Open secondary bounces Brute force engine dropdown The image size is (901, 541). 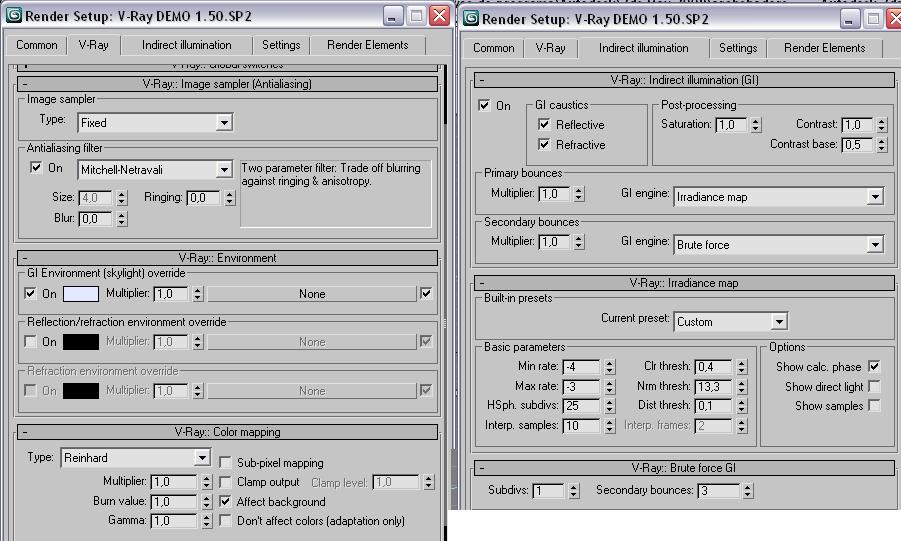pyautogui.click(x=778, y=245)
